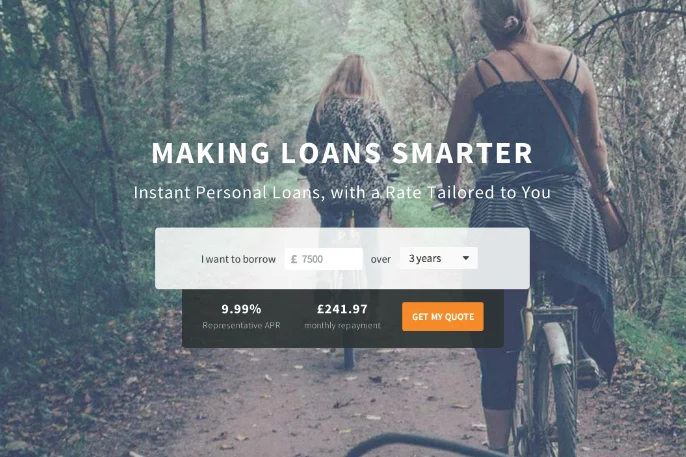Select the word MAKING in the headline
This screenshot has width=686, height=457.
[210, 153]
